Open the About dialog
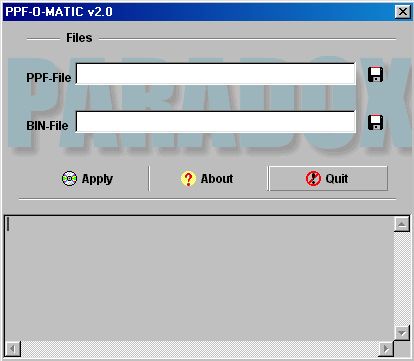 tap(207, 179)
